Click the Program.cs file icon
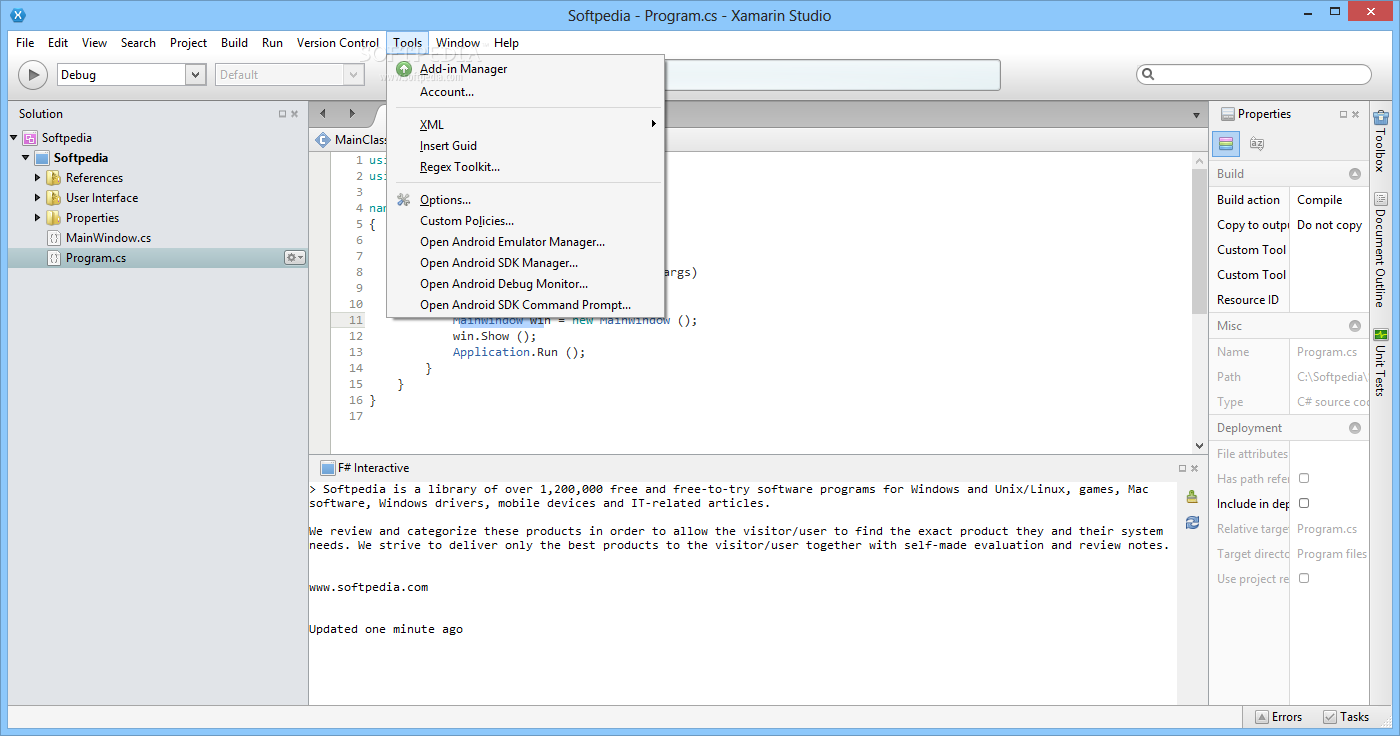 pyautogui.click(x=54, y=258)
